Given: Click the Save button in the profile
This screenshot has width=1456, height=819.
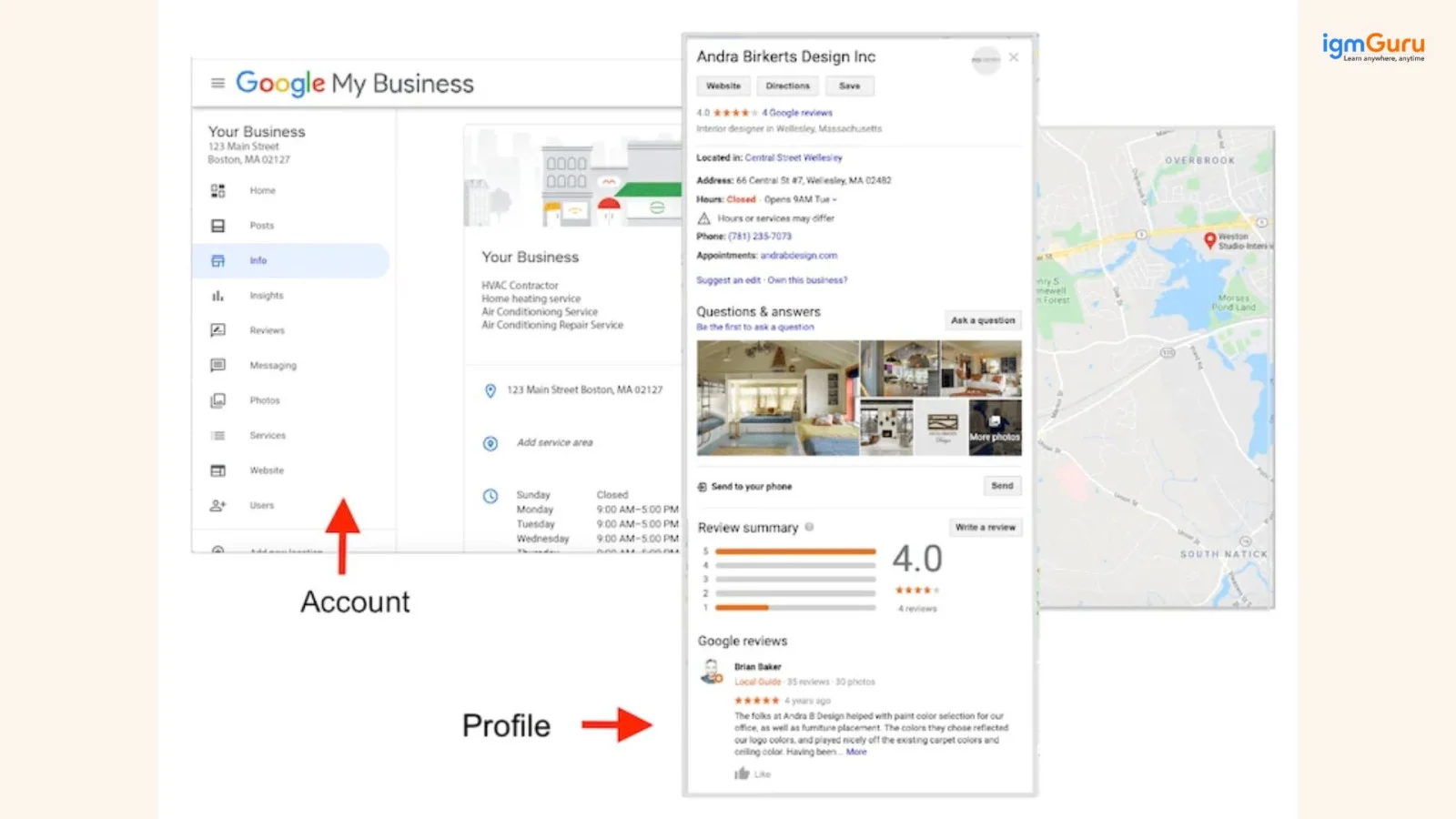Looking at the screenshot, I should [x=849, y=86].
